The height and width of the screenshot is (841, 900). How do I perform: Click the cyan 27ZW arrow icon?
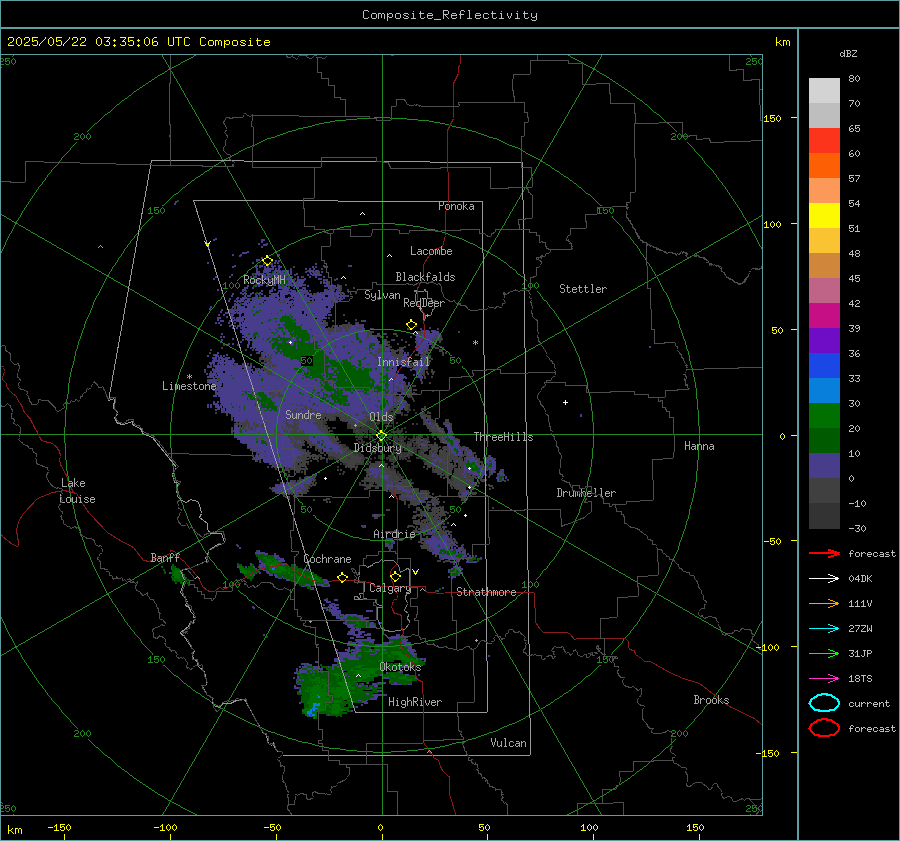[x=824, y=629]
